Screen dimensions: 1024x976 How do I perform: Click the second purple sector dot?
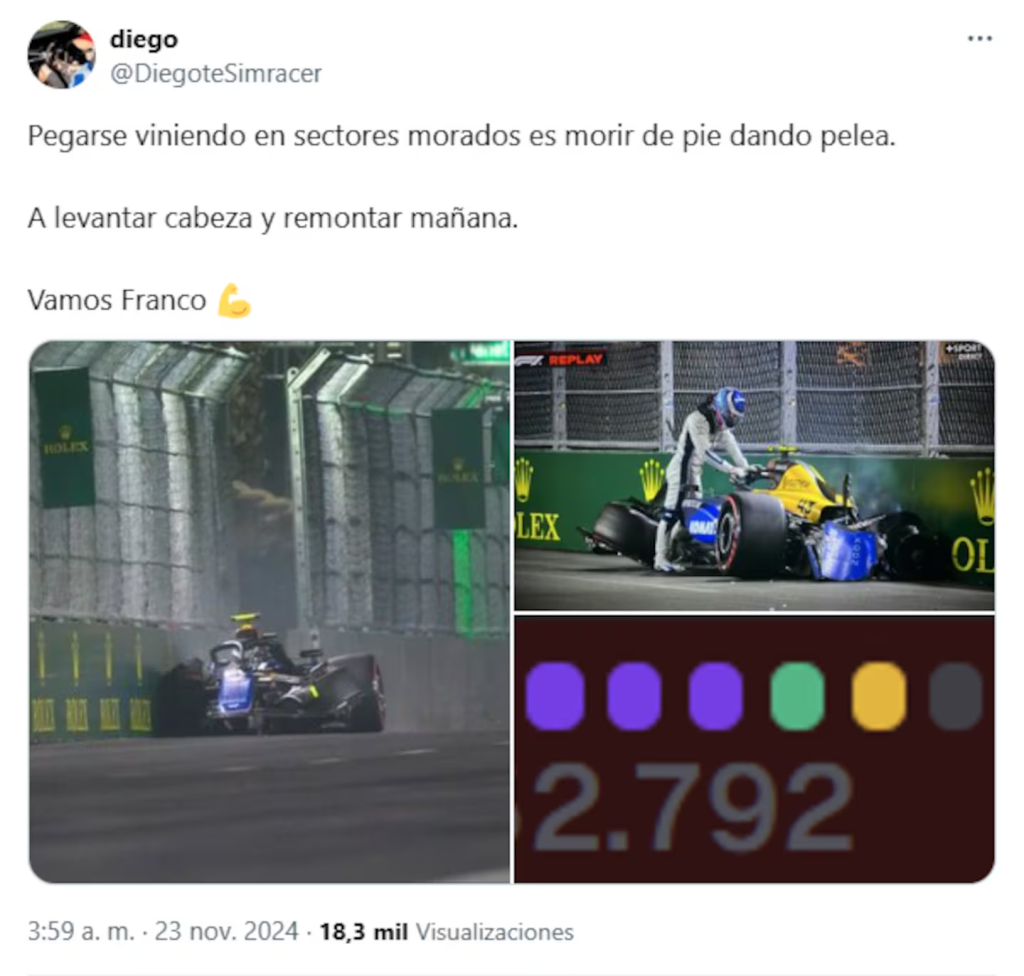coord(633,695)
